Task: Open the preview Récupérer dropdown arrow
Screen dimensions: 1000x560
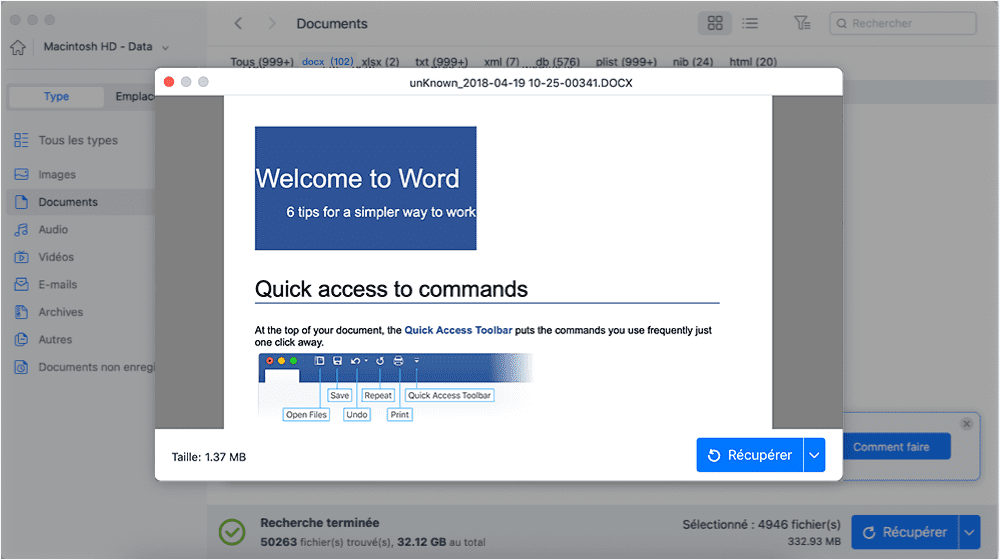Action: [x=814, y=455]
